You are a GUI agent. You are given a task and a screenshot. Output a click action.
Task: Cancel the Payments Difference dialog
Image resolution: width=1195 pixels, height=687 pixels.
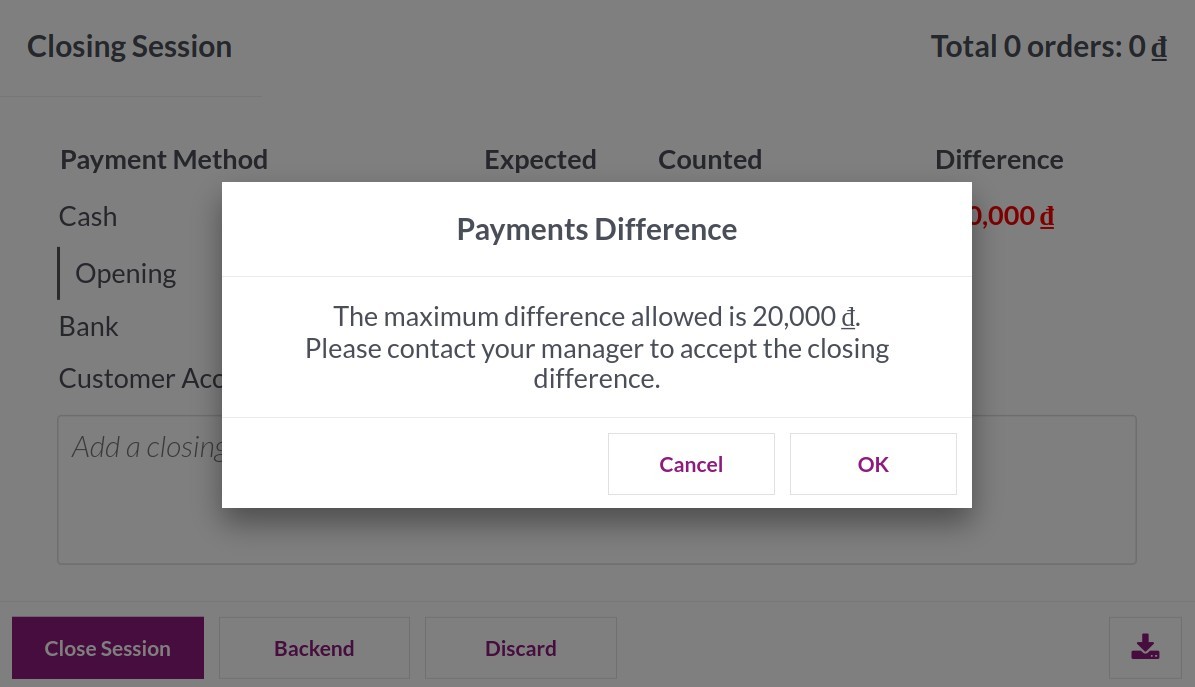pyautogui.click(x=691, y=463)
